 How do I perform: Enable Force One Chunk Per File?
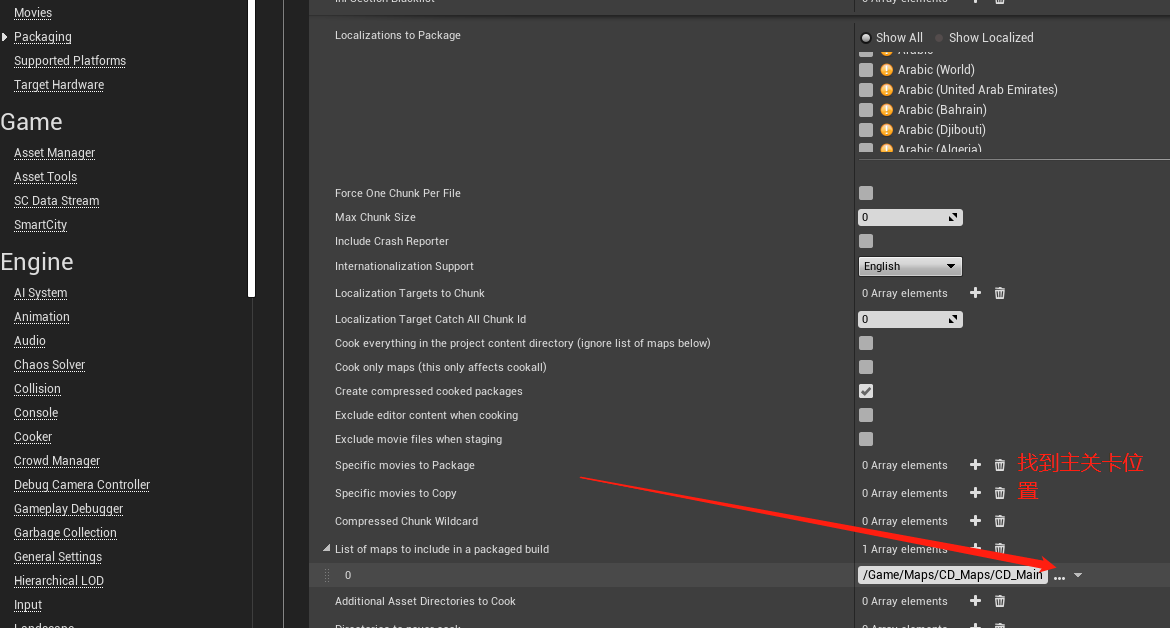(866, 193)
